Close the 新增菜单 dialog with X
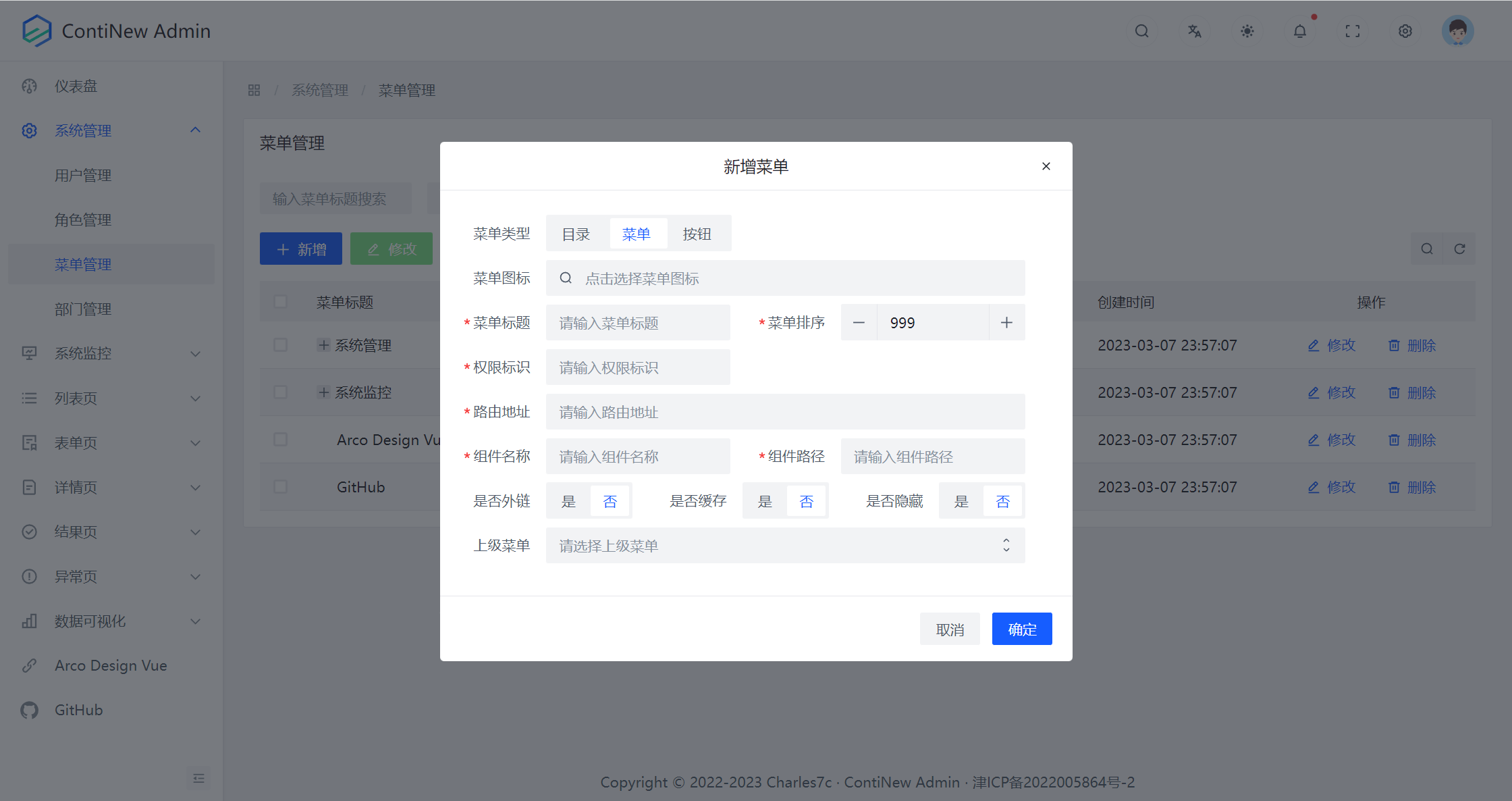Screen dimensions: 1512x801 (1046, 166)
